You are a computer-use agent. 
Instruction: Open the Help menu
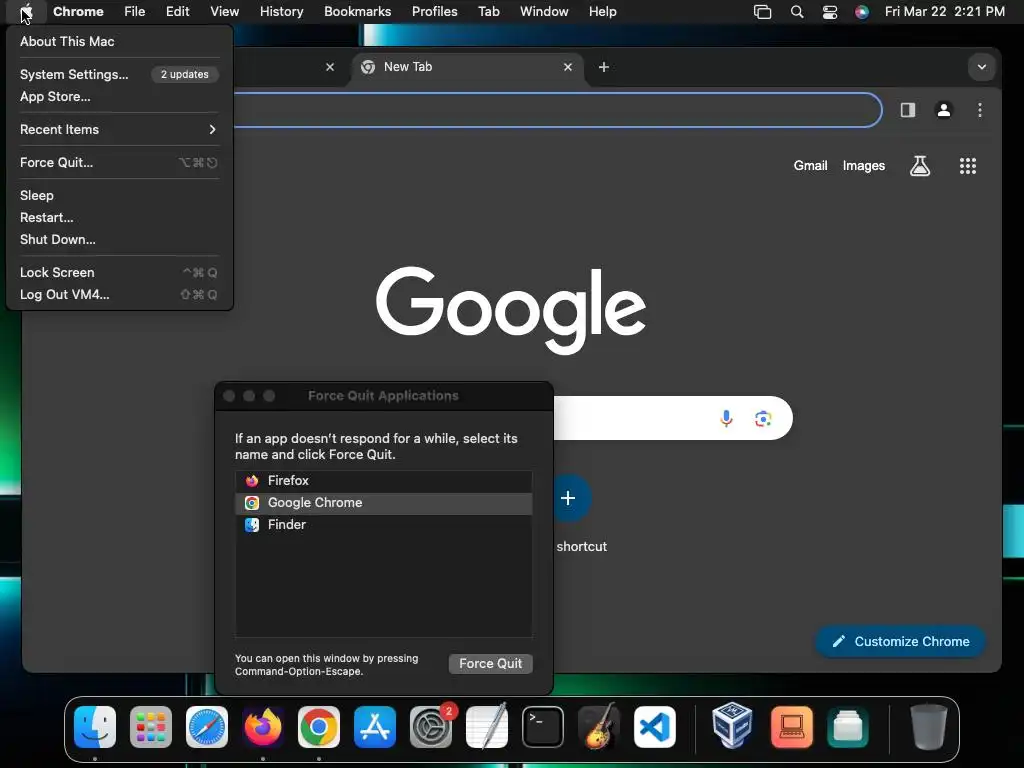click(602, 12)
